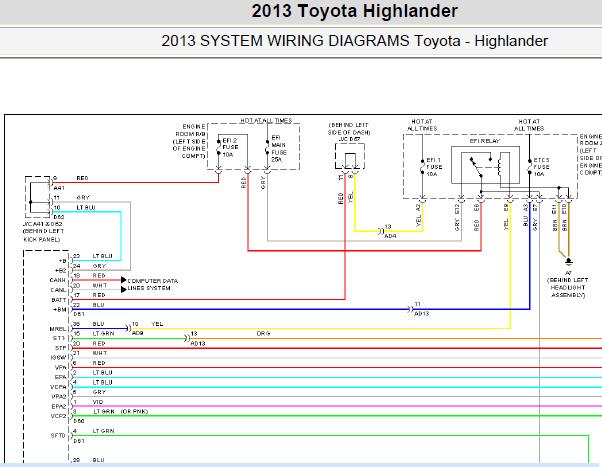Click the AD9 connector on MREL line
This screenshot has height=467, width=602.
point(129,328)
